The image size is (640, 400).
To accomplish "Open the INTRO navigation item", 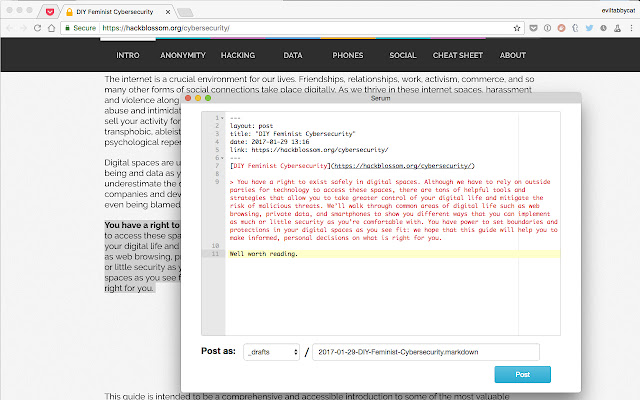I will 128,55.
